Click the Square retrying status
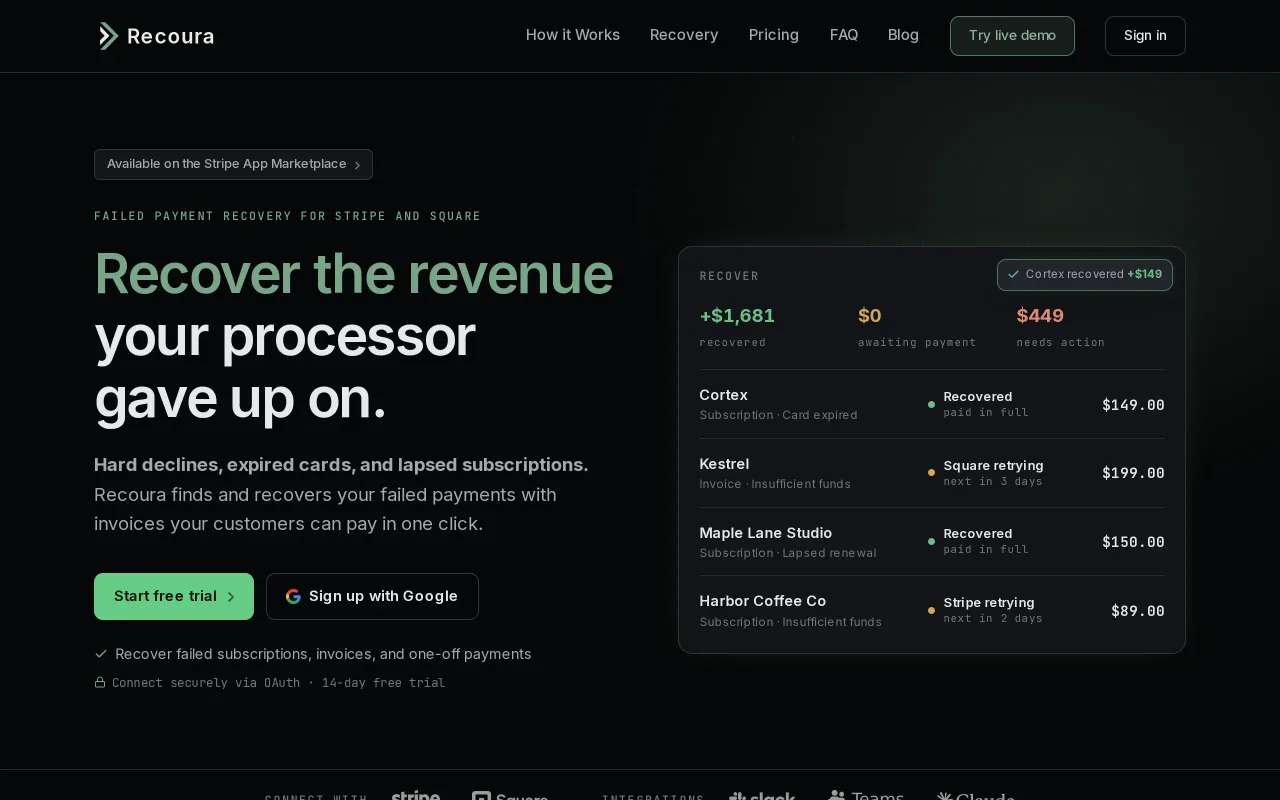The height and width of the screenshot is (800, 1280). tap(993, 466)
